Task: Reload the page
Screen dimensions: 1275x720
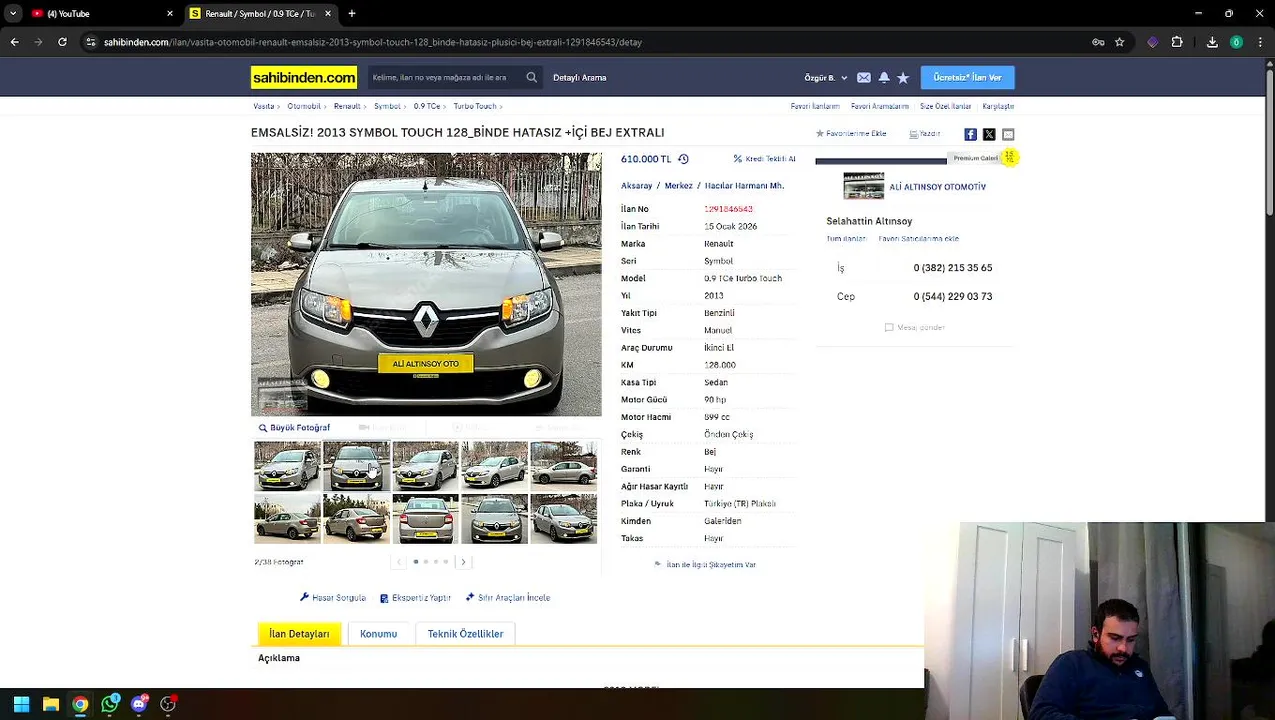Action: click(62, 42)
